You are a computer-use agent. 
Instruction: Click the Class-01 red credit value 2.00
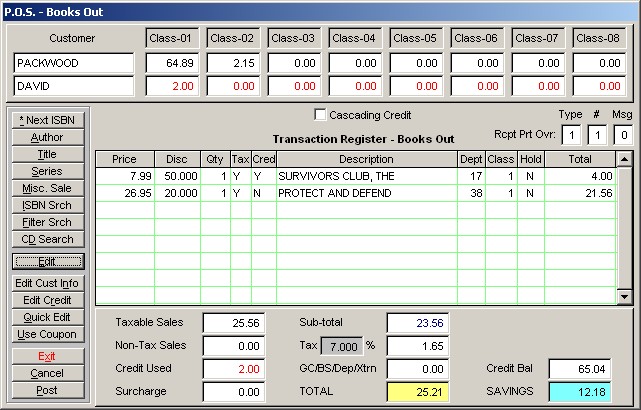(x=172, y=86)
